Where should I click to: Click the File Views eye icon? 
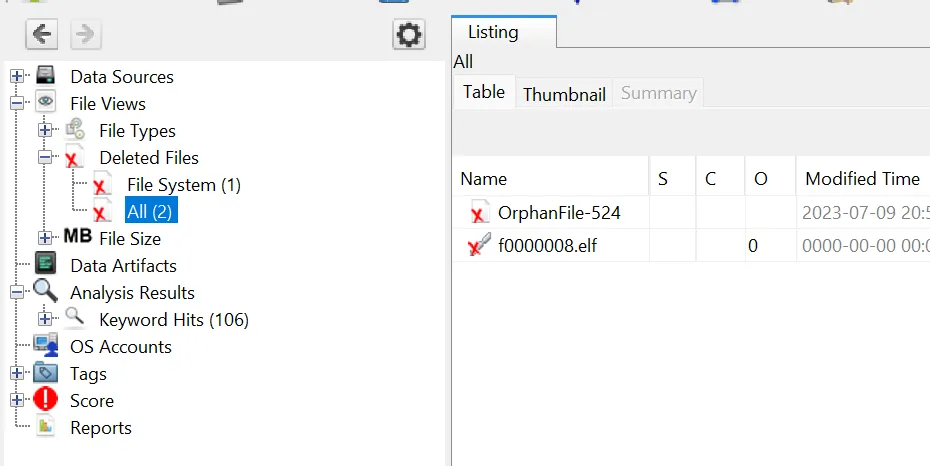46,104
